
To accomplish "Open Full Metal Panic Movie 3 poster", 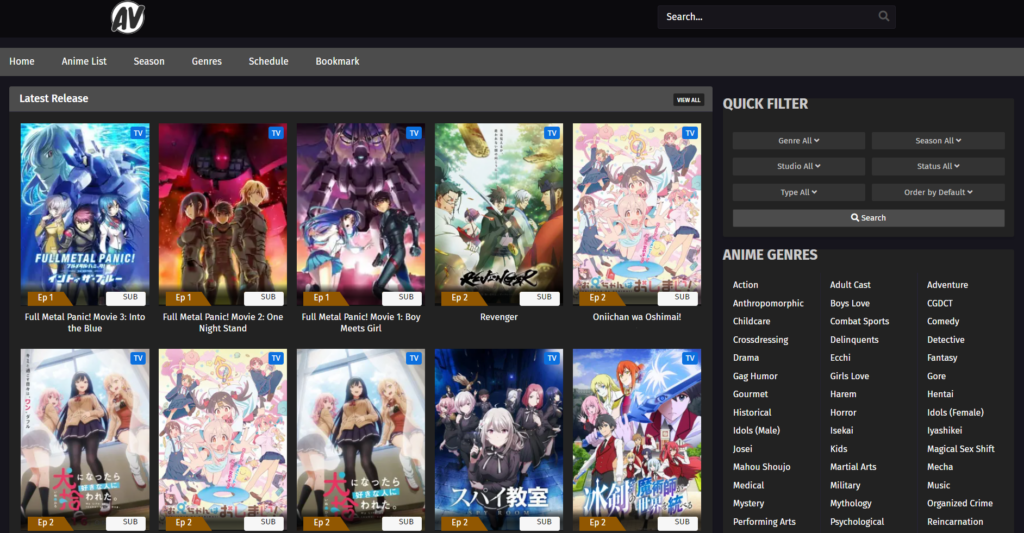I will tap(85, 214).
